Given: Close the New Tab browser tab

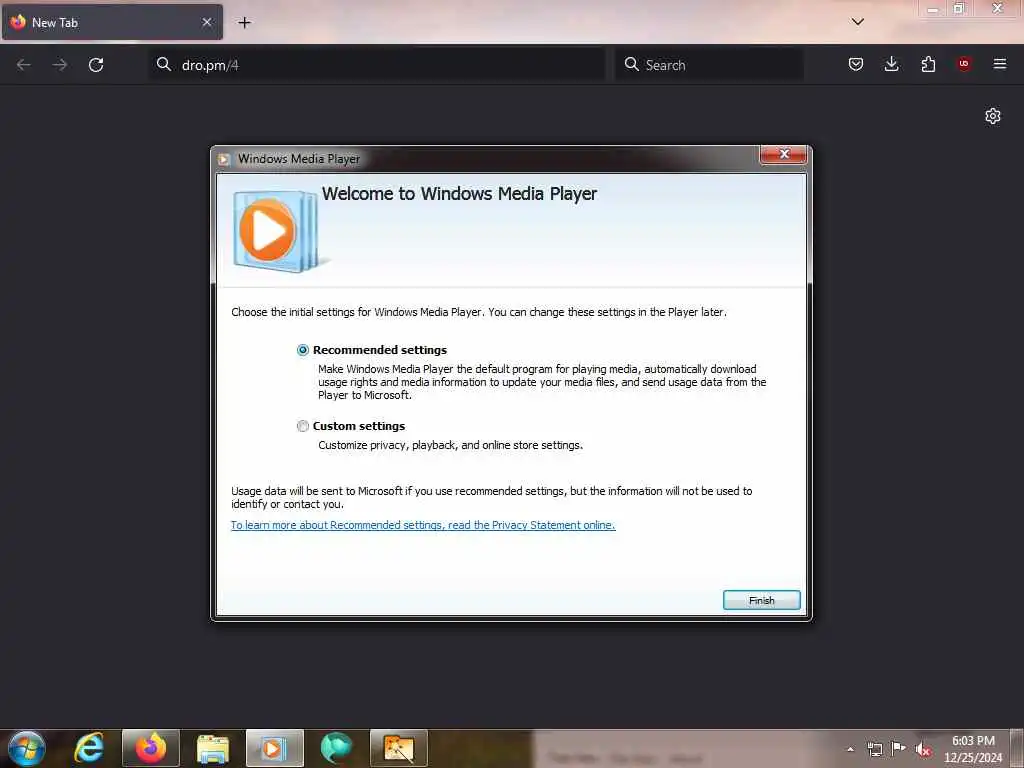Looking at the screenshot, I should (207, 22).
